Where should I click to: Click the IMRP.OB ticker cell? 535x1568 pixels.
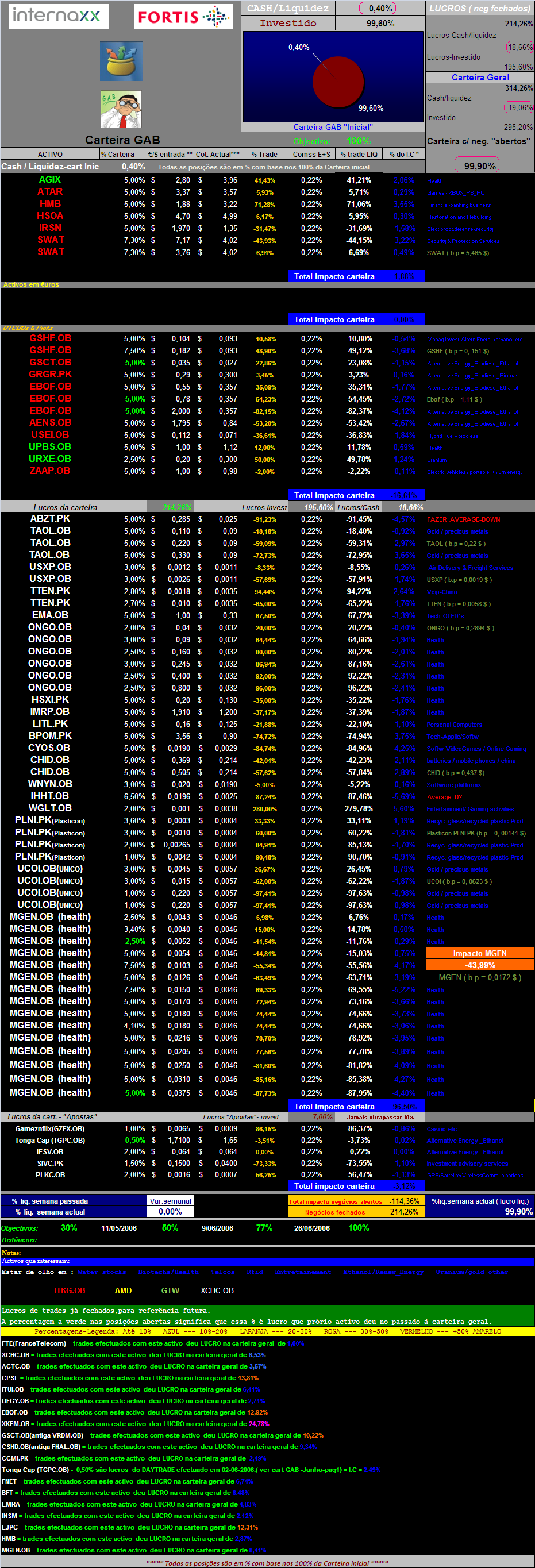pyautogui.click(x=50, y=711)
